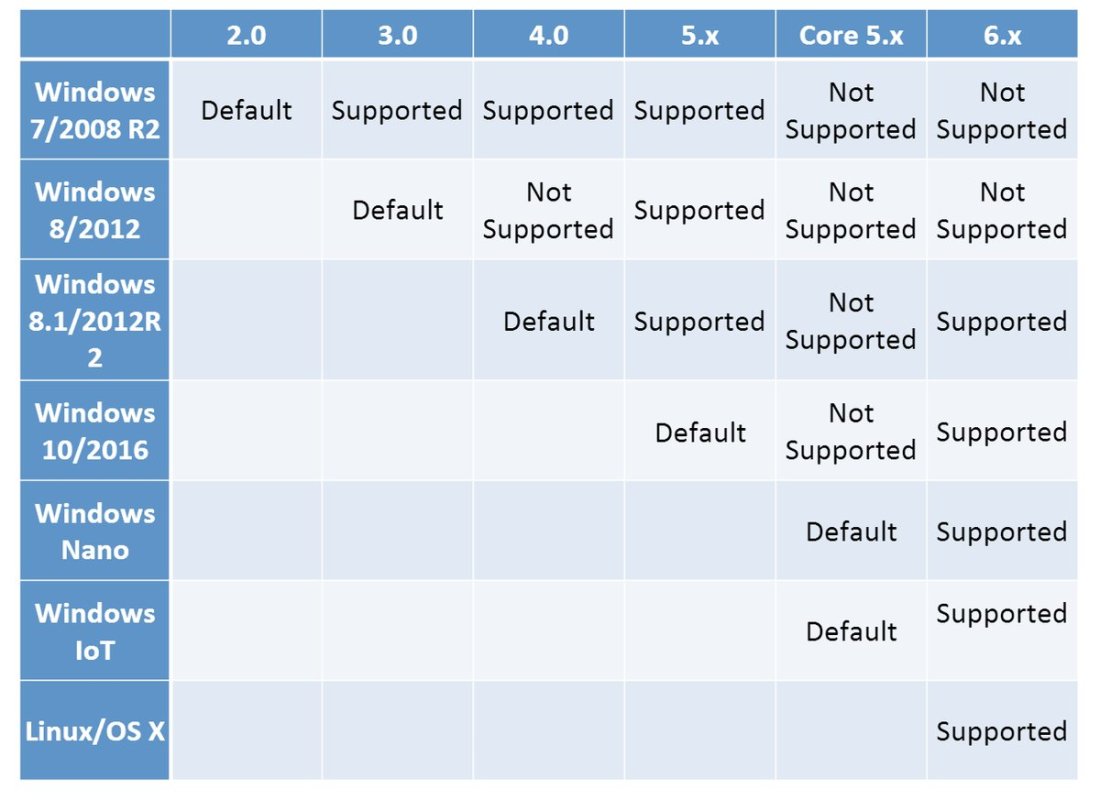Viewport: 1100px width, 800px height.
Task: Click the Windows Nano row header
Action: click(x=95, y=531)
